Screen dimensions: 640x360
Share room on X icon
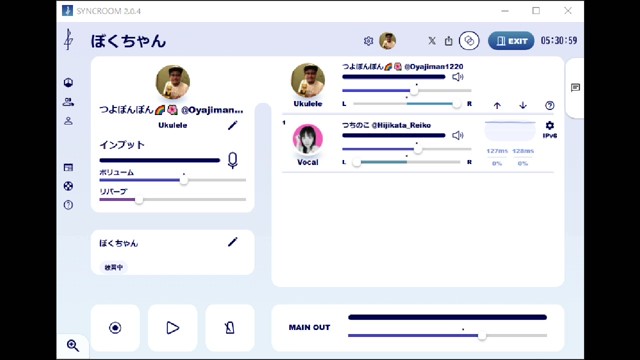pyautogui.click(x=432, y=41)
